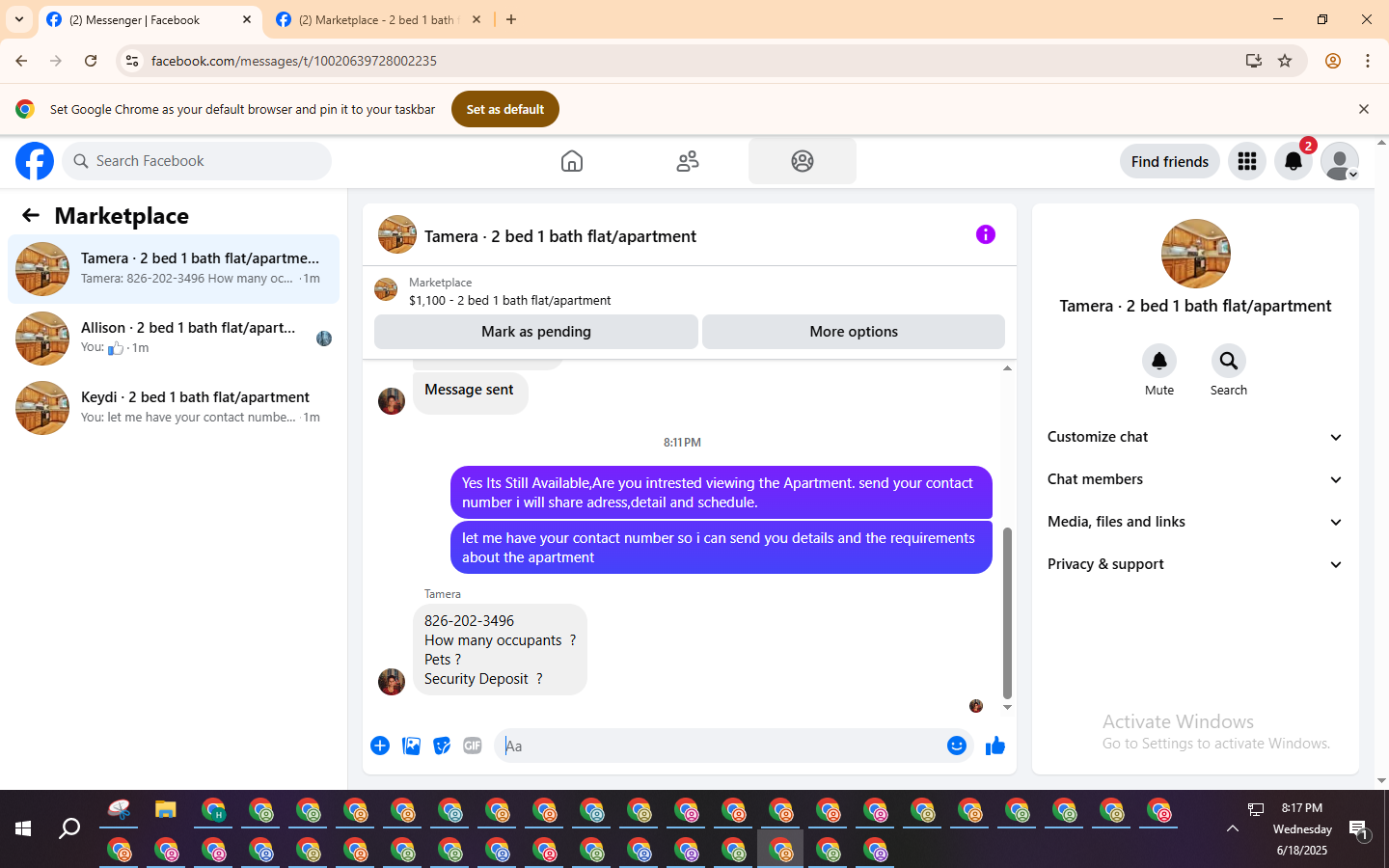Attach a photo using the image icon

[411, 746]
